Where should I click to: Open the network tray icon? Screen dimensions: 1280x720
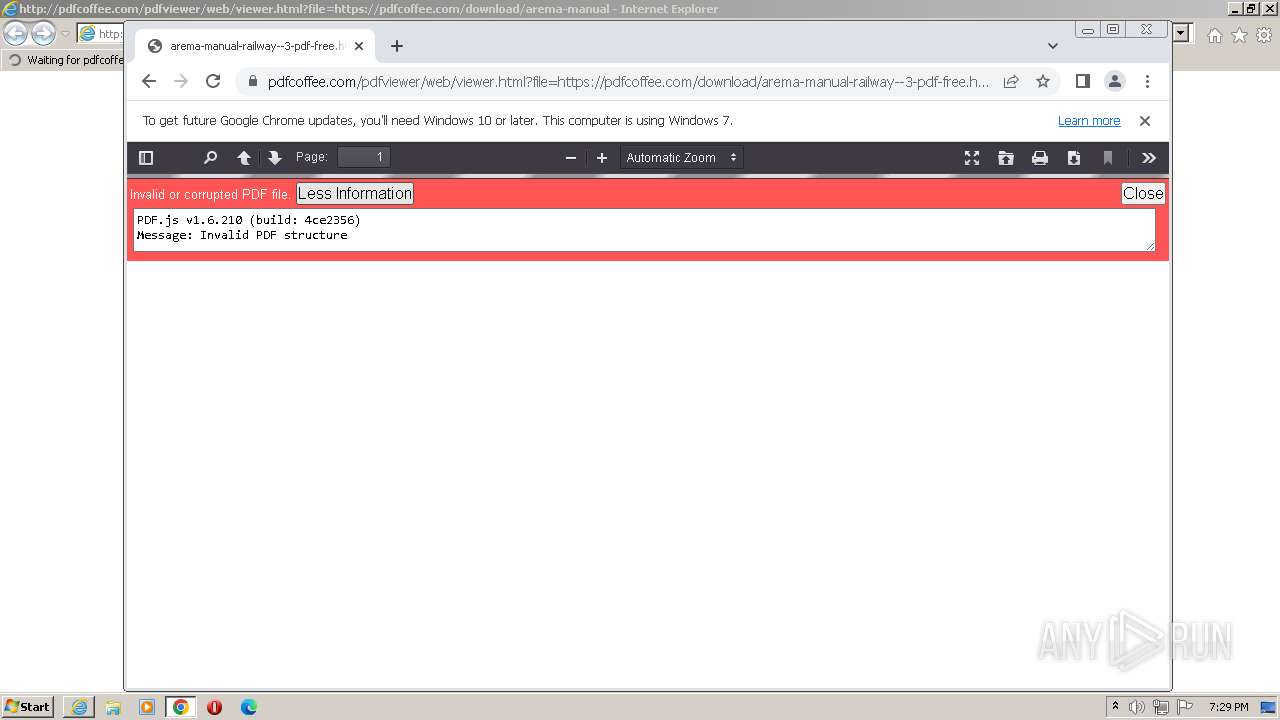1161,707
